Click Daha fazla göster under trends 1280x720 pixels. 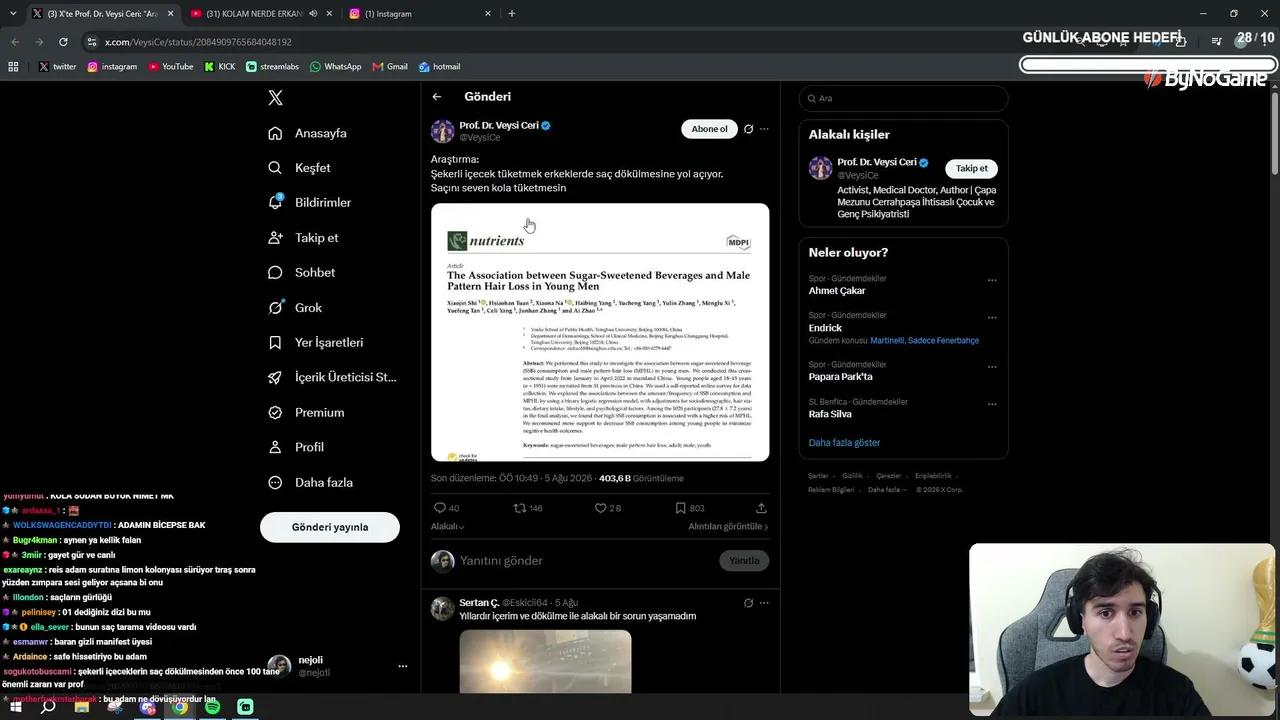click(844, 443)
